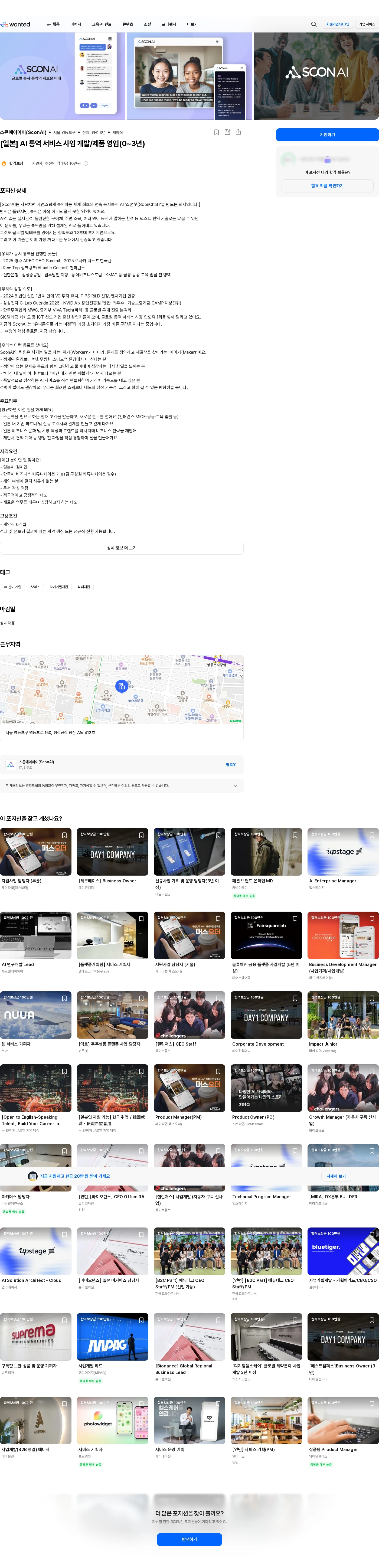The height and width of the screenshot is (1568, 379).
Task: Expand 상세 정보 더 보기 details
Action: tap(122, 548)
